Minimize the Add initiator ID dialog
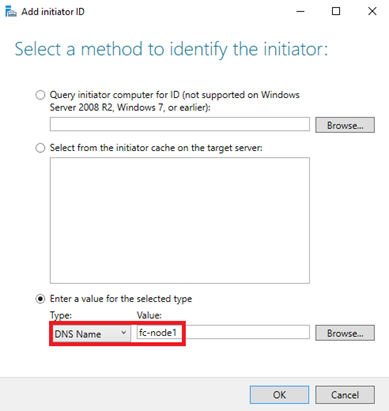This screenshot has height=411, width=389. (x=300, y=12)
